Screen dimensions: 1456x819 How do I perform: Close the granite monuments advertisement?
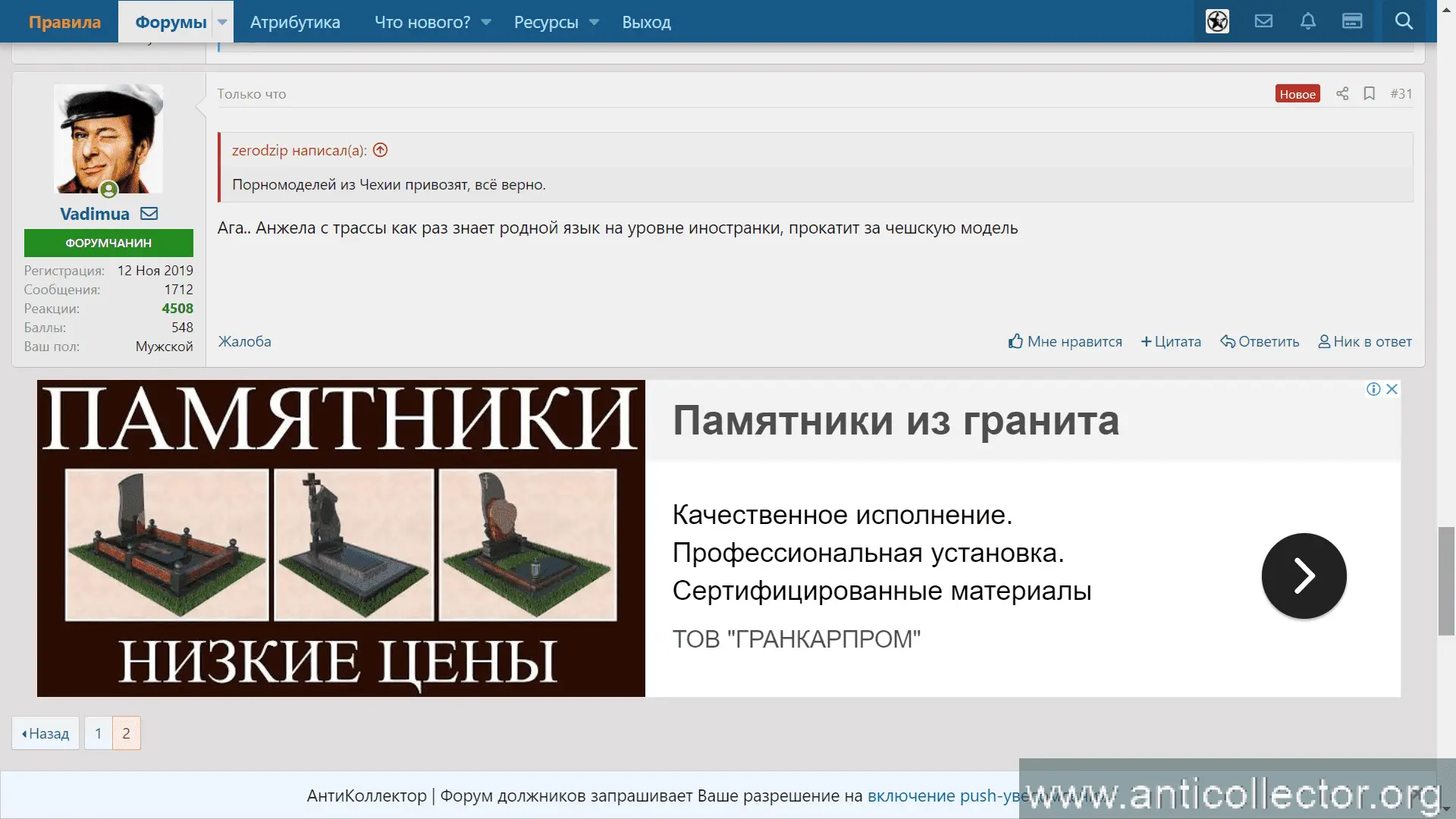(1392, 389)
